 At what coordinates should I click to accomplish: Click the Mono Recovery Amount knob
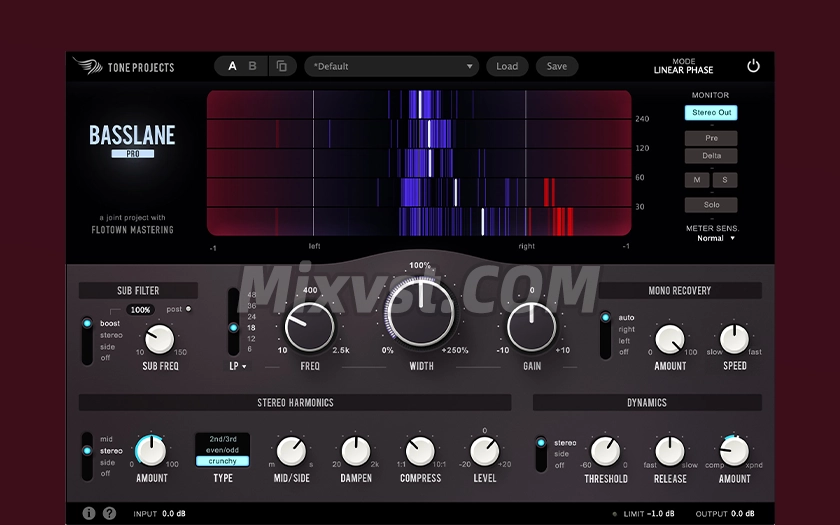670,339
